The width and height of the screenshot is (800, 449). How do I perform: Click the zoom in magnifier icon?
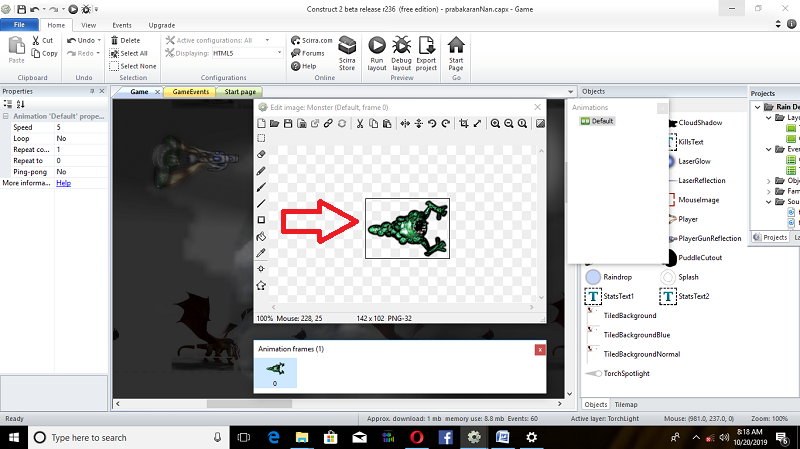495,123
